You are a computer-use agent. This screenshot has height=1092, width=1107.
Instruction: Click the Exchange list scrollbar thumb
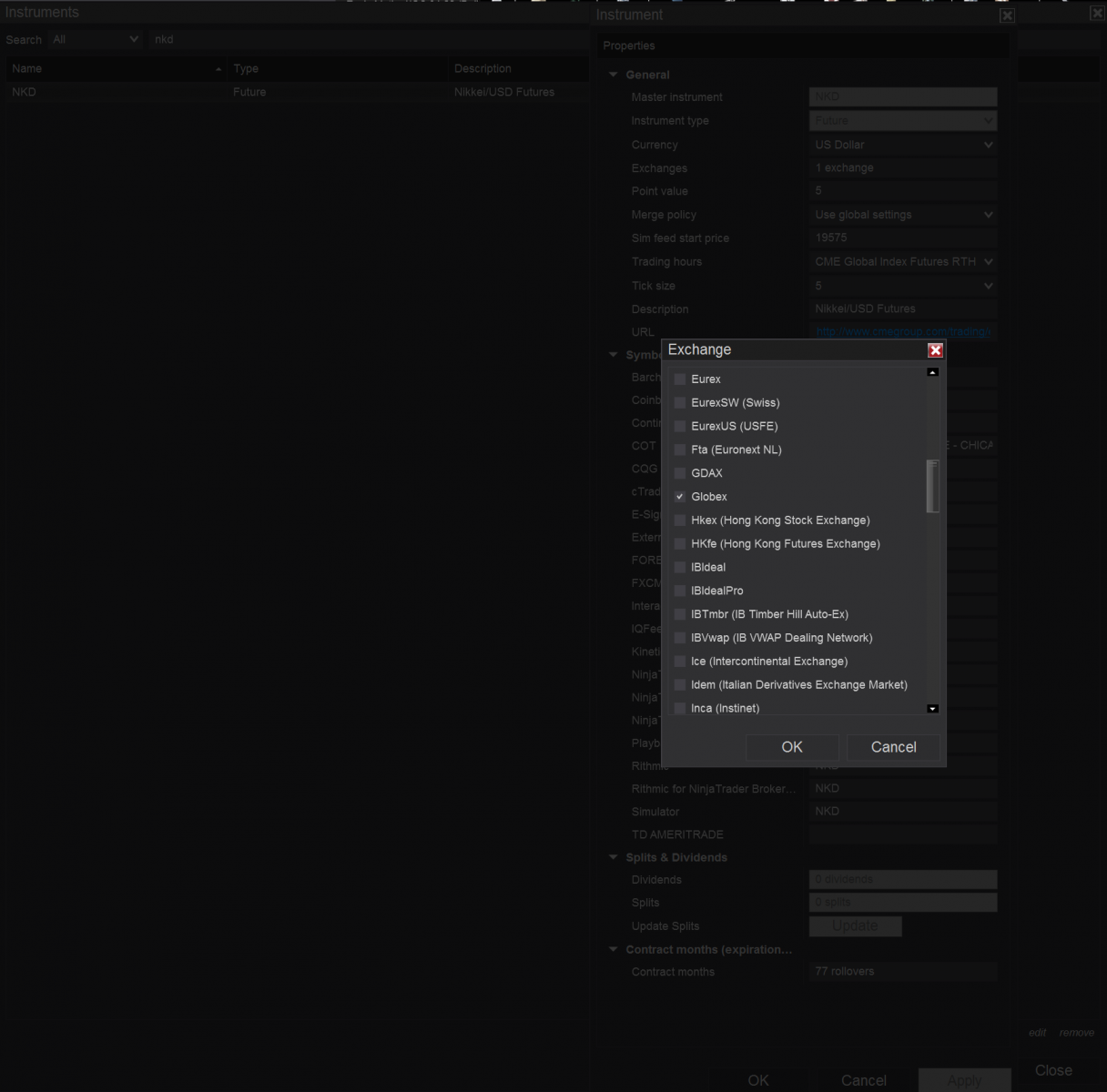(932, 486)
